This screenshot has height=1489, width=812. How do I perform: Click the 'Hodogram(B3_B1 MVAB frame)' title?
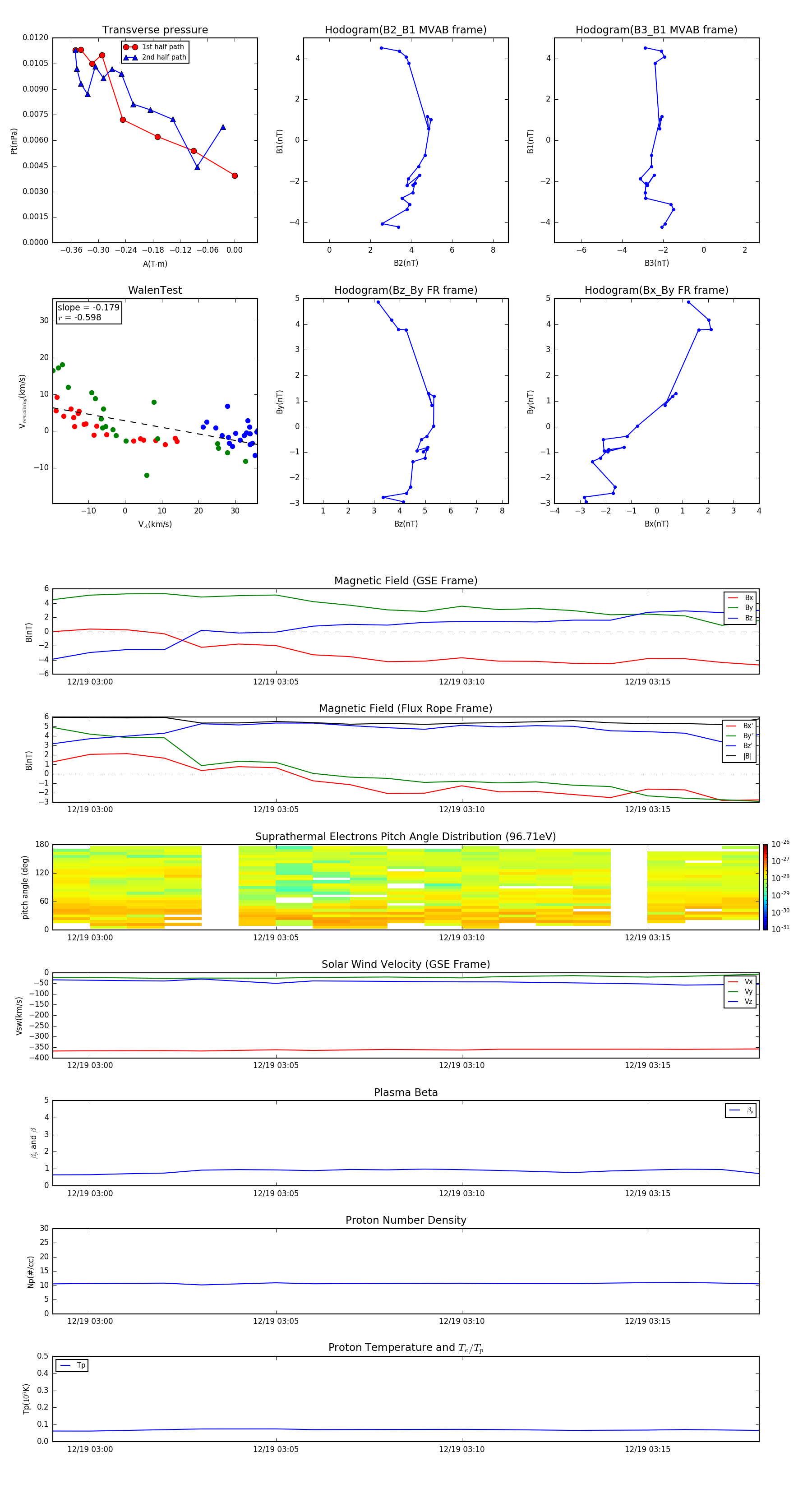click(x=656, y=30)
